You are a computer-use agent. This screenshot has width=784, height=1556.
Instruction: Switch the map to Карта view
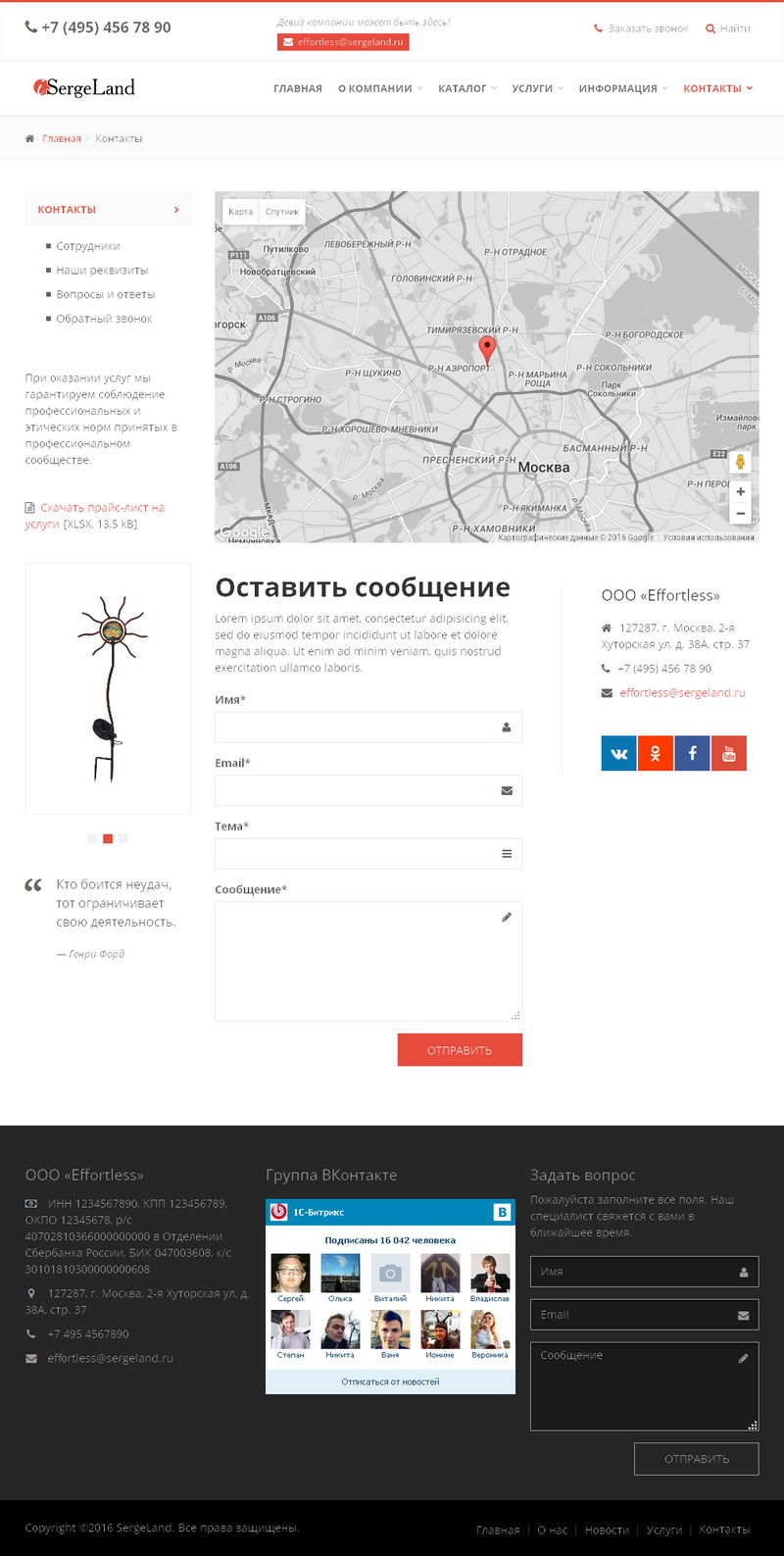(240, 212)
